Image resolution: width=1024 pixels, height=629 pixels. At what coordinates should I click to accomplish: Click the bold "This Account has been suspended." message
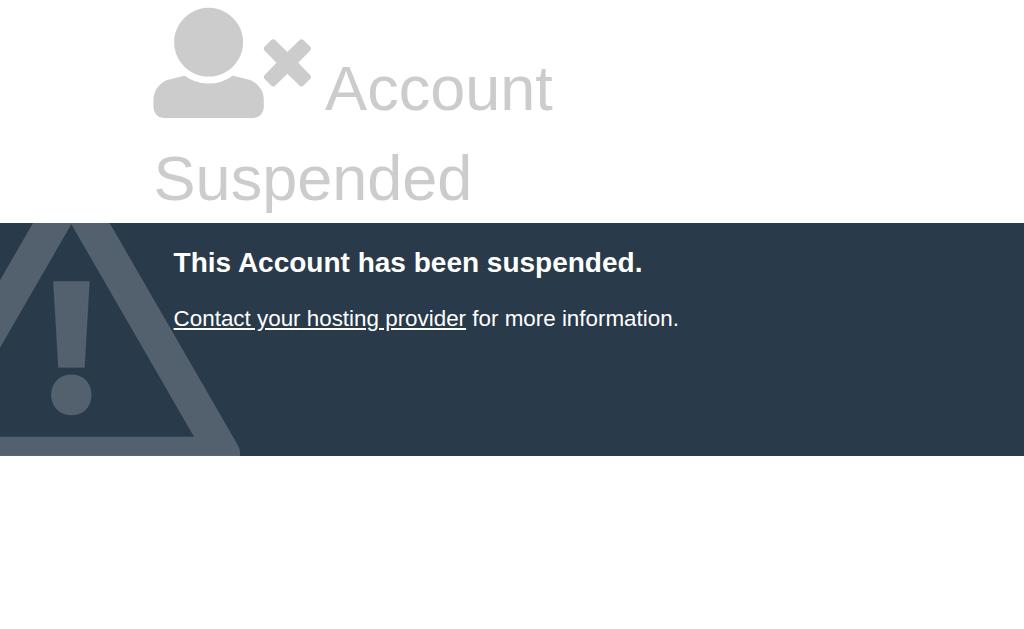(408, 263)
